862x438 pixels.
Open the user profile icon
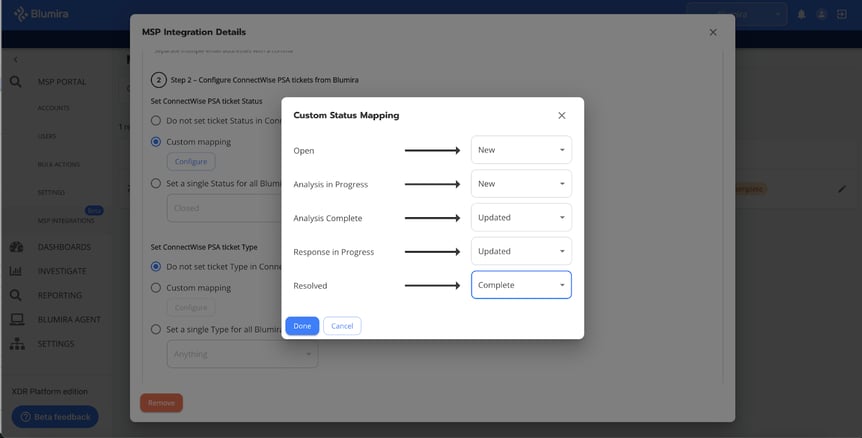coord(821,15)
